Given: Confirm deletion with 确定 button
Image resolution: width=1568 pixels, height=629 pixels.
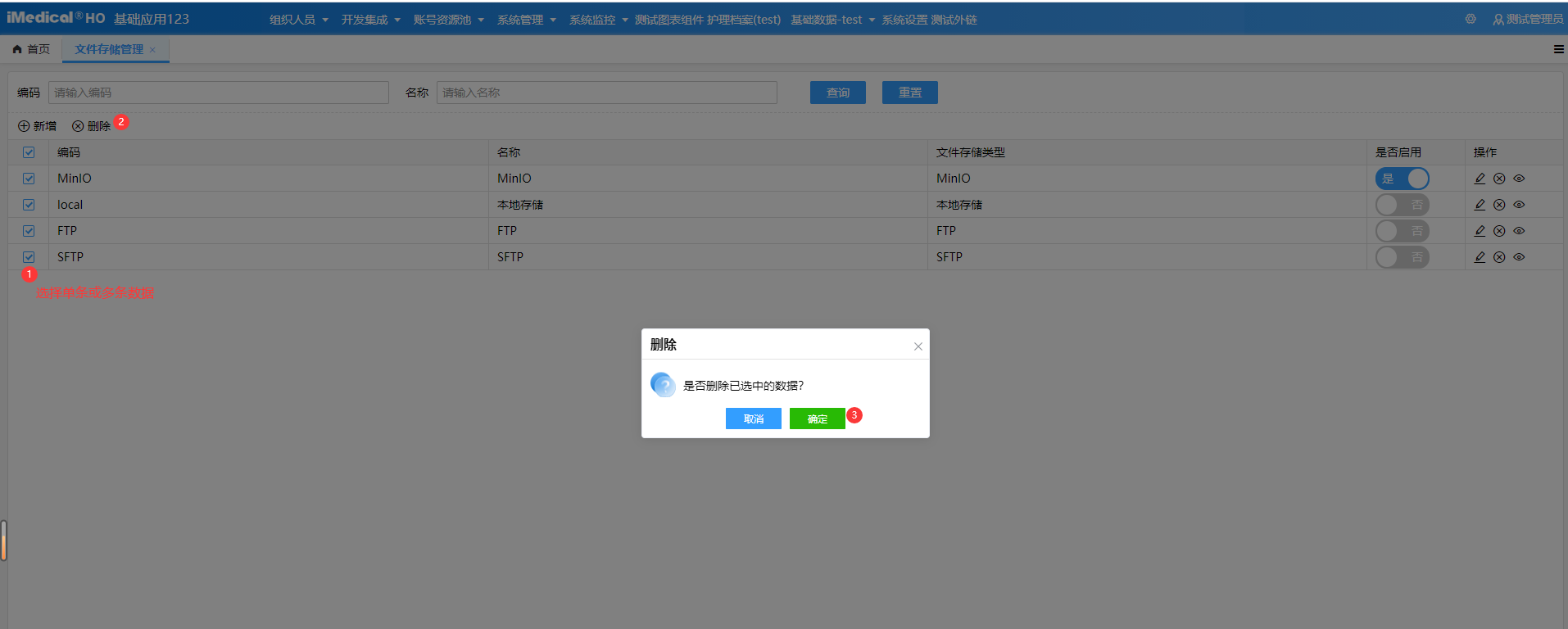Looking at the screenshot, I should coord(818,419).
